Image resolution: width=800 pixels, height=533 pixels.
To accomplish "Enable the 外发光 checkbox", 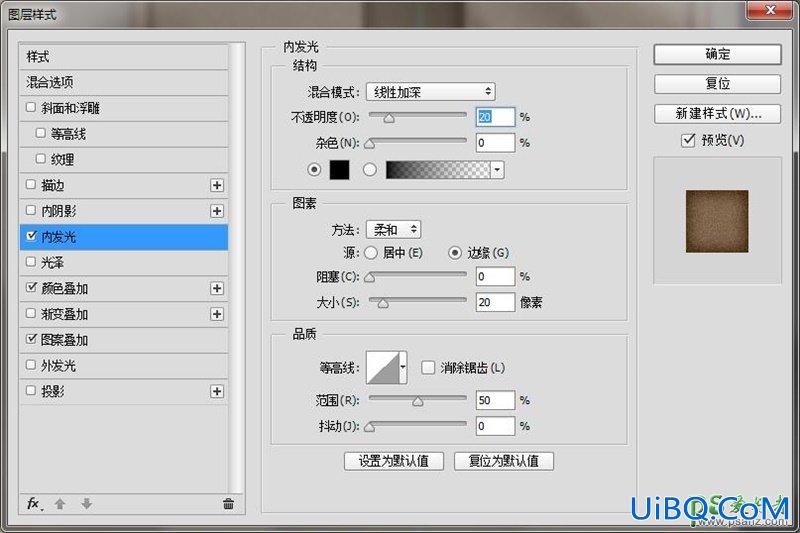I will click(x=31, y=365).
